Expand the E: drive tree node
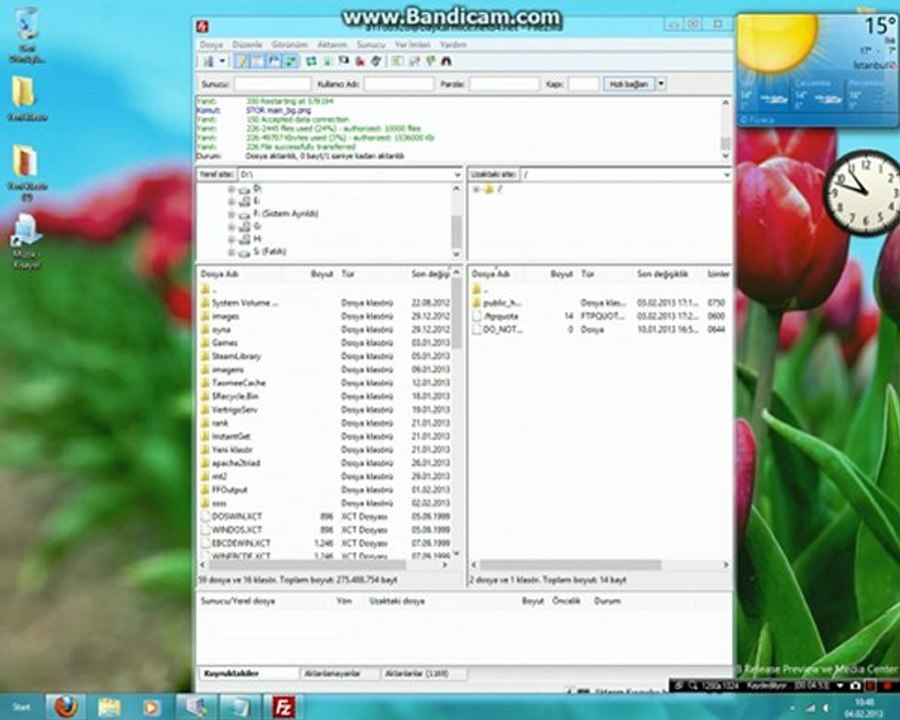900x720 pixels. [x=231, y=201]
